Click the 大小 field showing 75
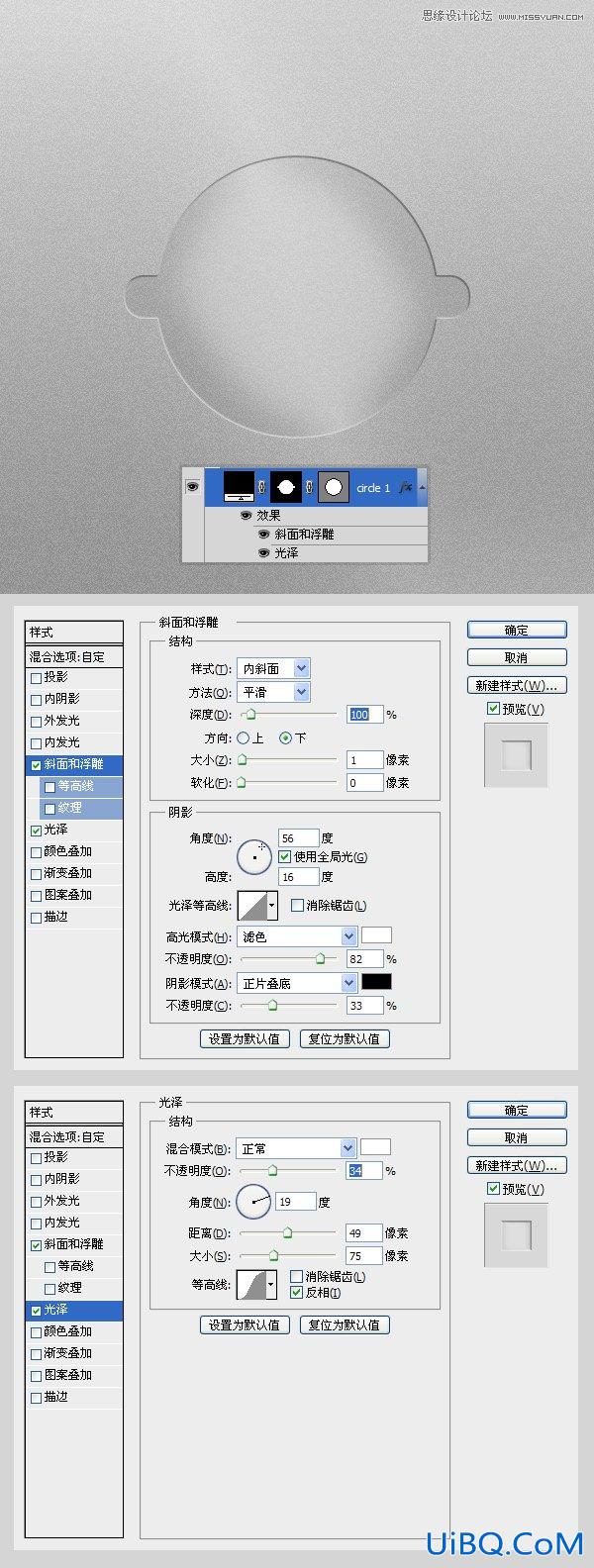The image size is (594, 1568). point(363,1255)
